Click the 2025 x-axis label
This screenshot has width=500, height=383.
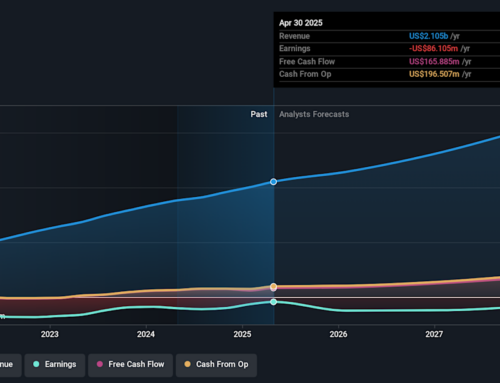[x=242, y=334]
